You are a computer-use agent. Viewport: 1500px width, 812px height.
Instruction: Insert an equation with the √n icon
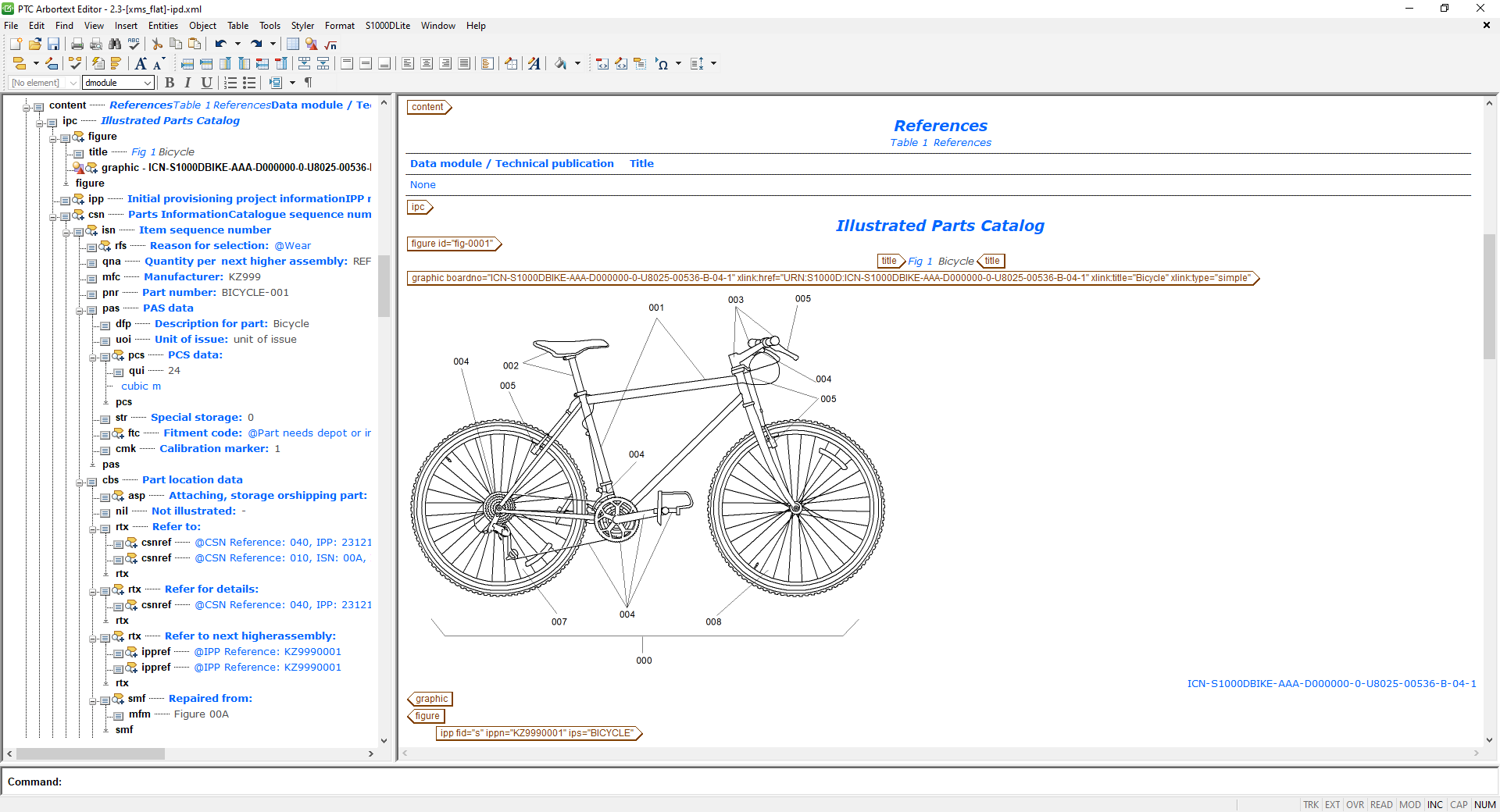(330, 45)
